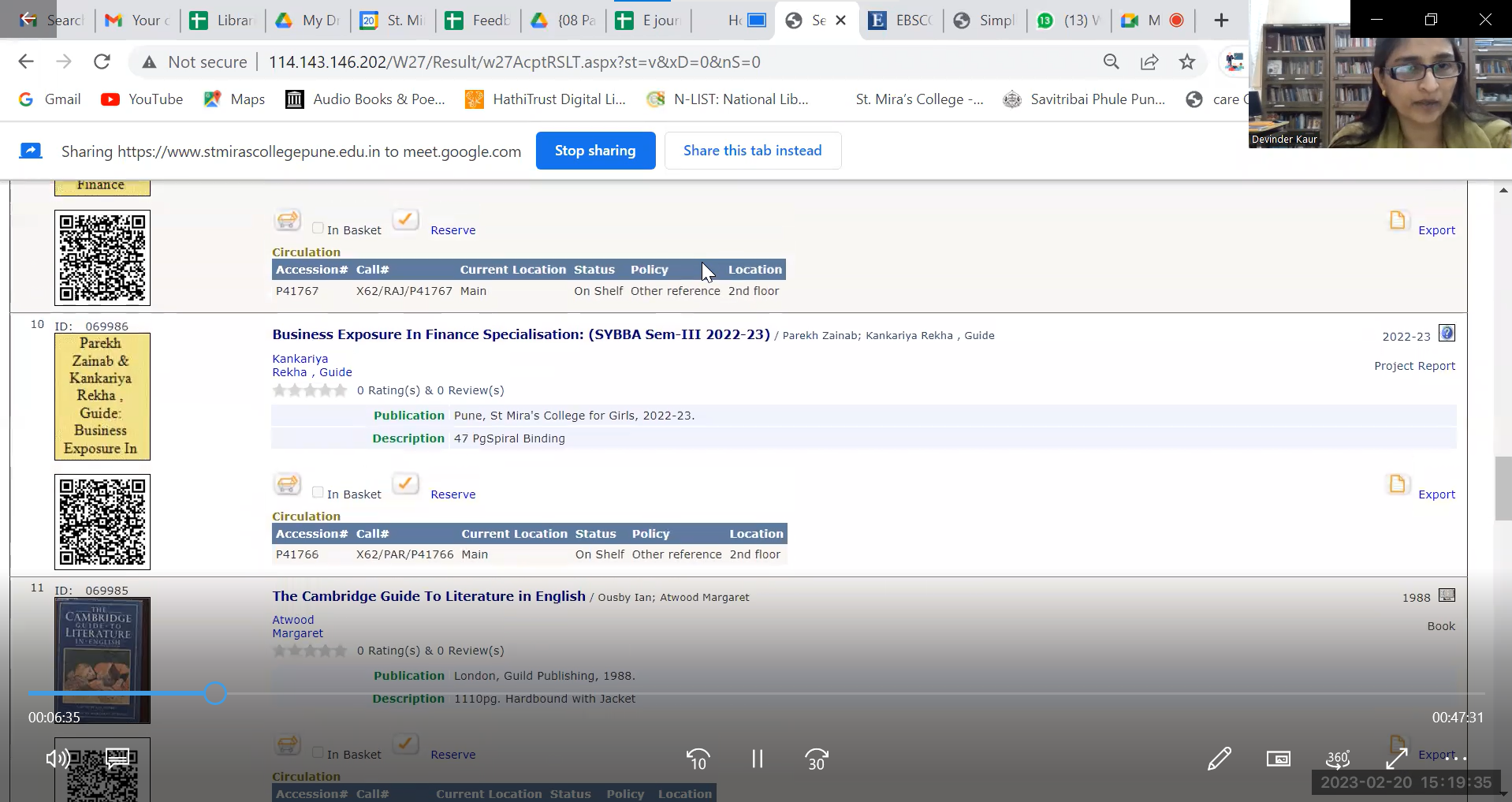Switch to the mini player view

tap(1279, 759)
